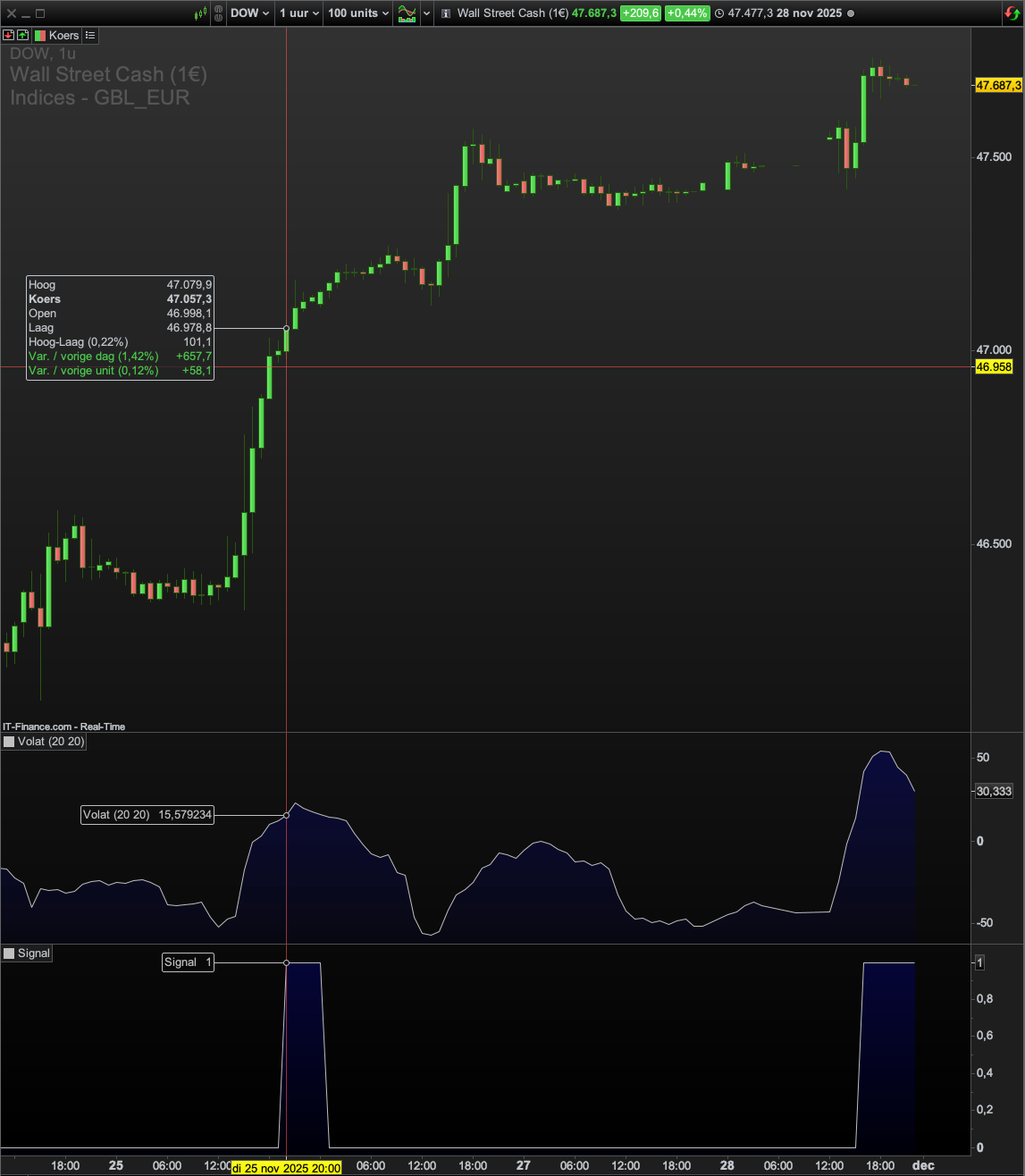
Task: Click the 'Signal 1' value tooltip
Action: 188,962
